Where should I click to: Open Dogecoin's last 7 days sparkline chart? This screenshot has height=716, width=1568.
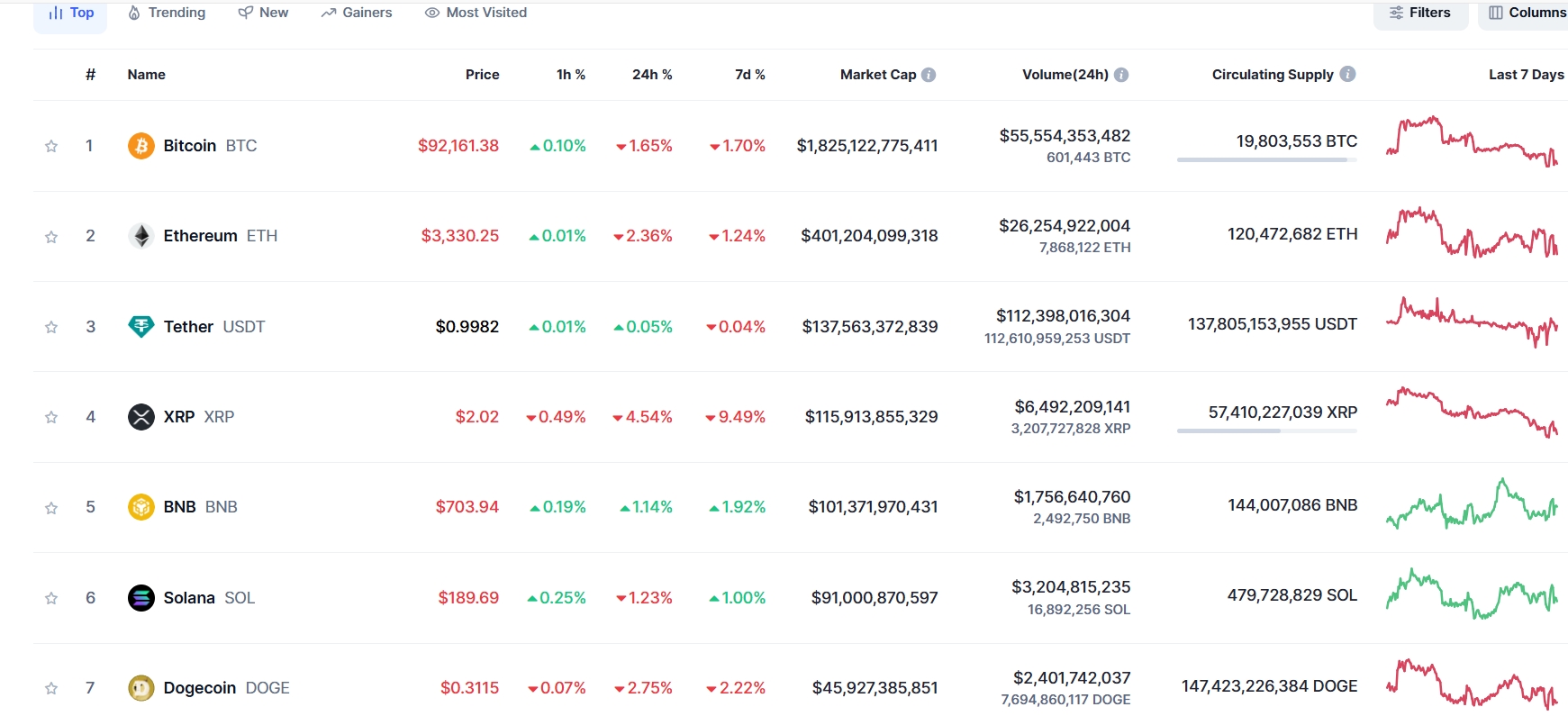[x=1472, y=684]
